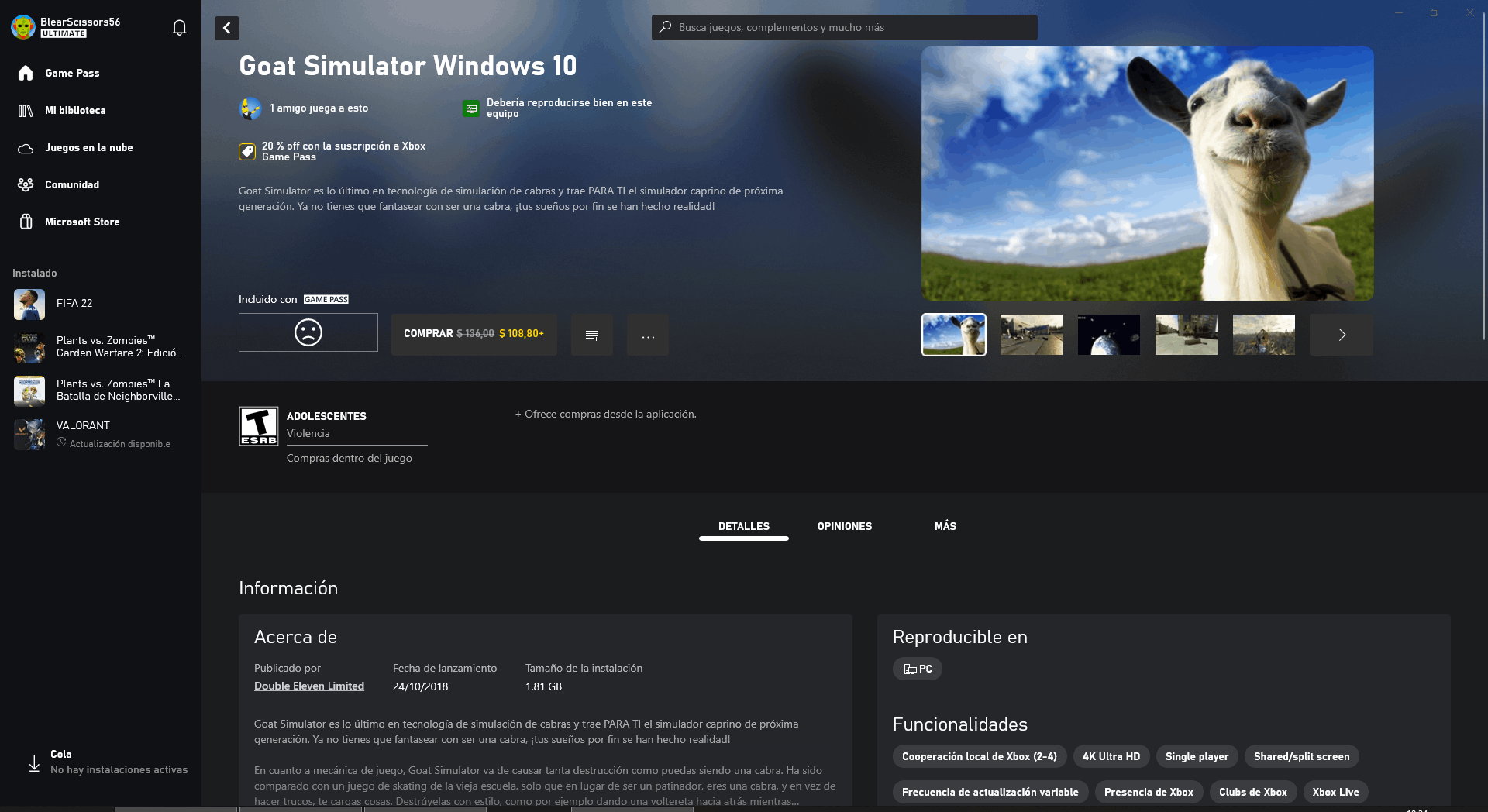This screenshot has width=1488, height=812.
Task: Select the second street scene thumbnail
Action: pos(1032,335)
